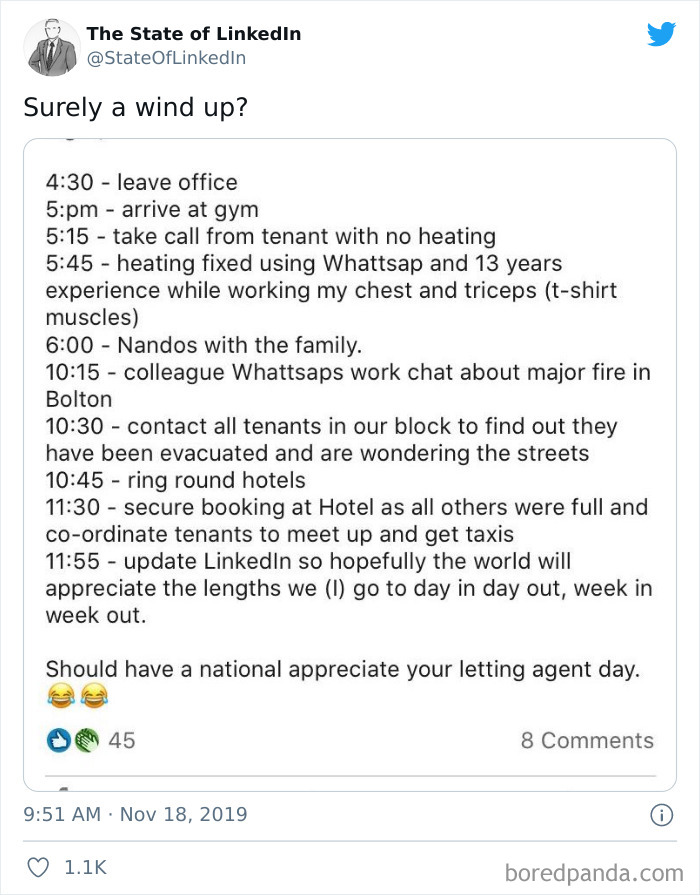Screen dimensions: 700x895
Task: Click the Twitter bird icon
Action: pyautogui.click(x=662, y=33)
